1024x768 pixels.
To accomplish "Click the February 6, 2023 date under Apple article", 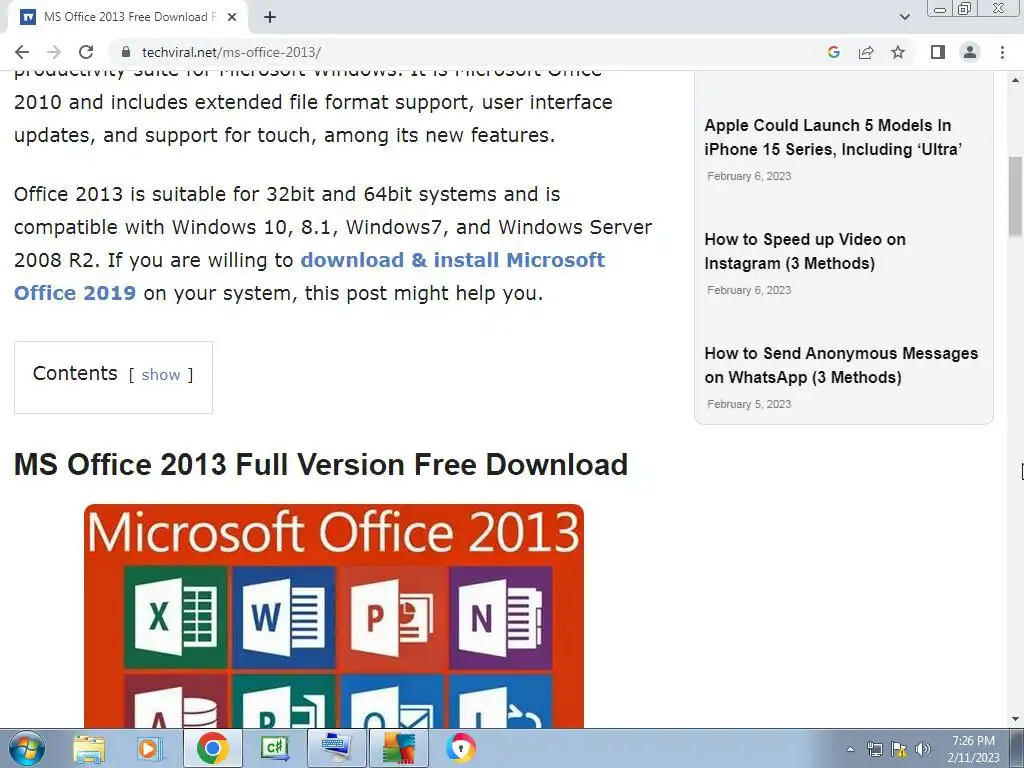I will tap(749, 176).
